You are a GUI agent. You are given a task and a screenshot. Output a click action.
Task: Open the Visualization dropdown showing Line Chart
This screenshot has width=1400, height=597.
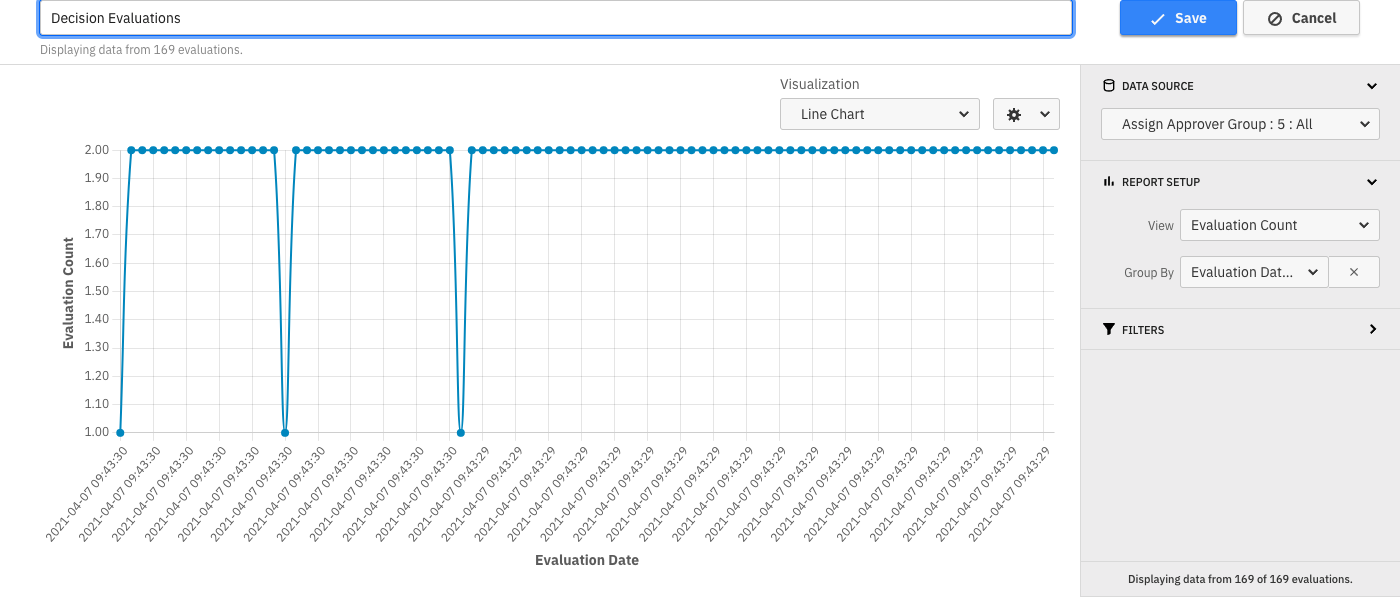[879, 114]
